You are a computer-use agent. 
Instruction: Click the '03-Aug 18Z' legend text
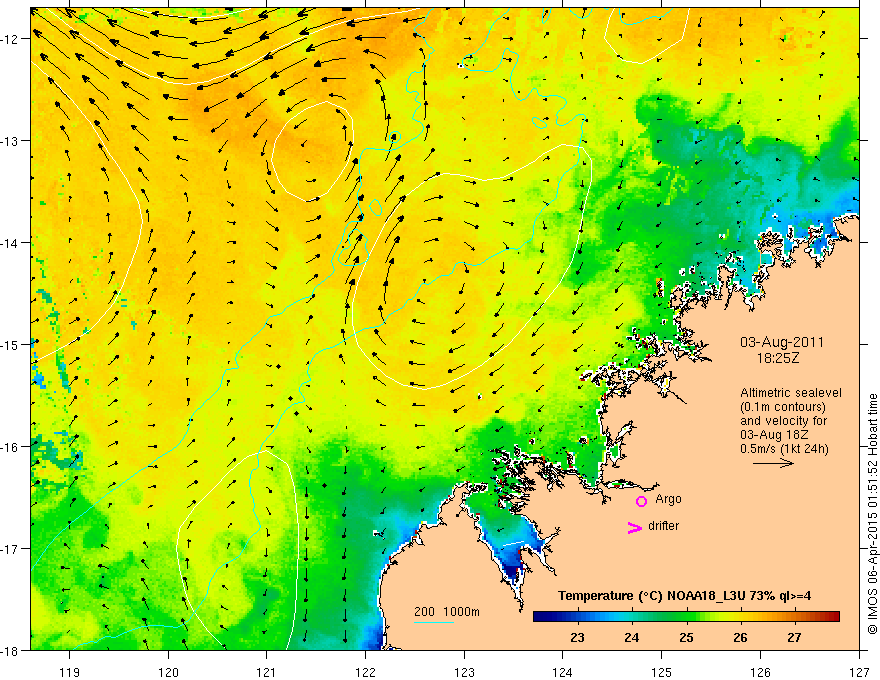tap(775, 435)
